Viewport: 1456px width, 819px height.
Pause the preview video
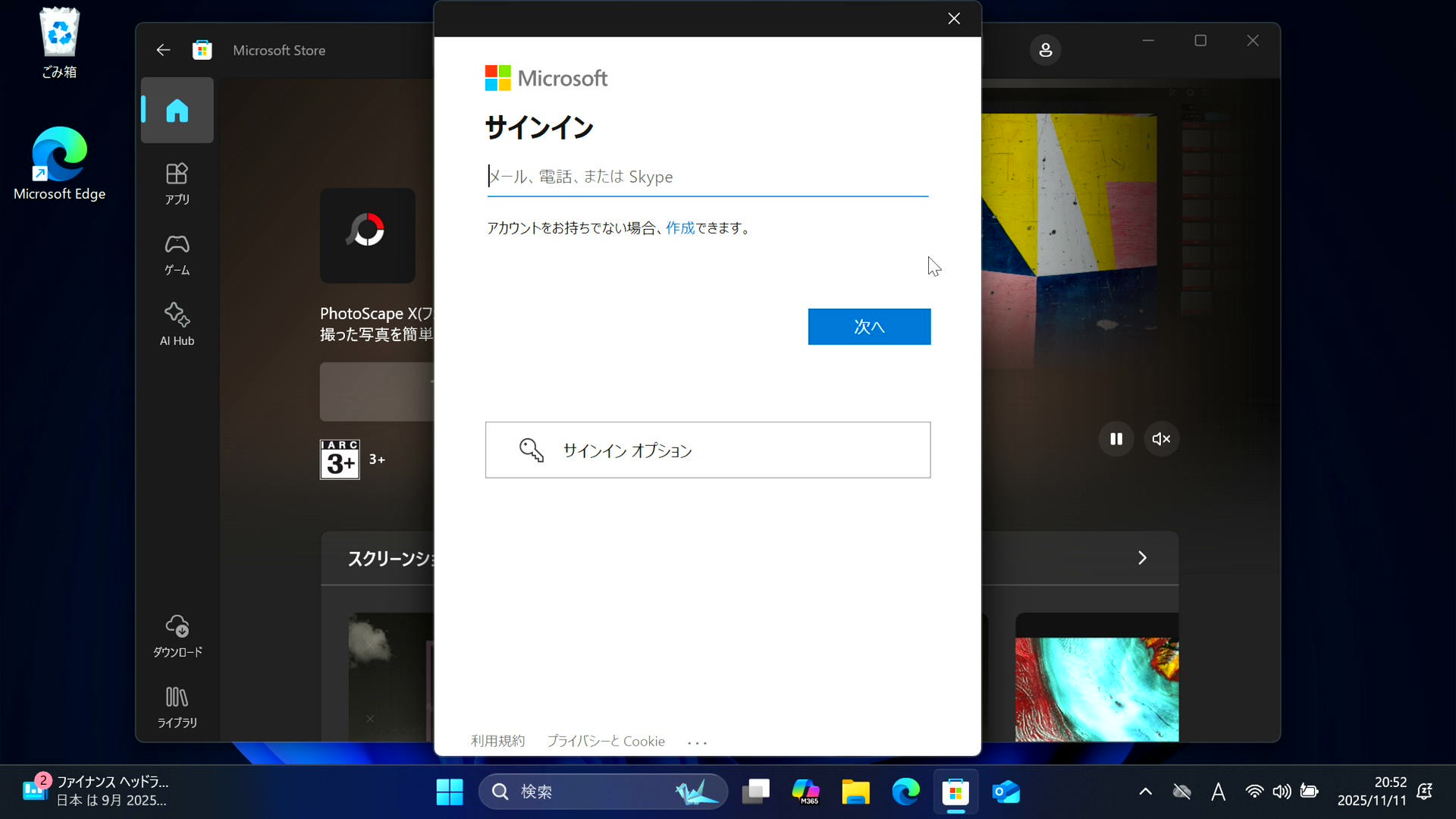(1116, 439)
